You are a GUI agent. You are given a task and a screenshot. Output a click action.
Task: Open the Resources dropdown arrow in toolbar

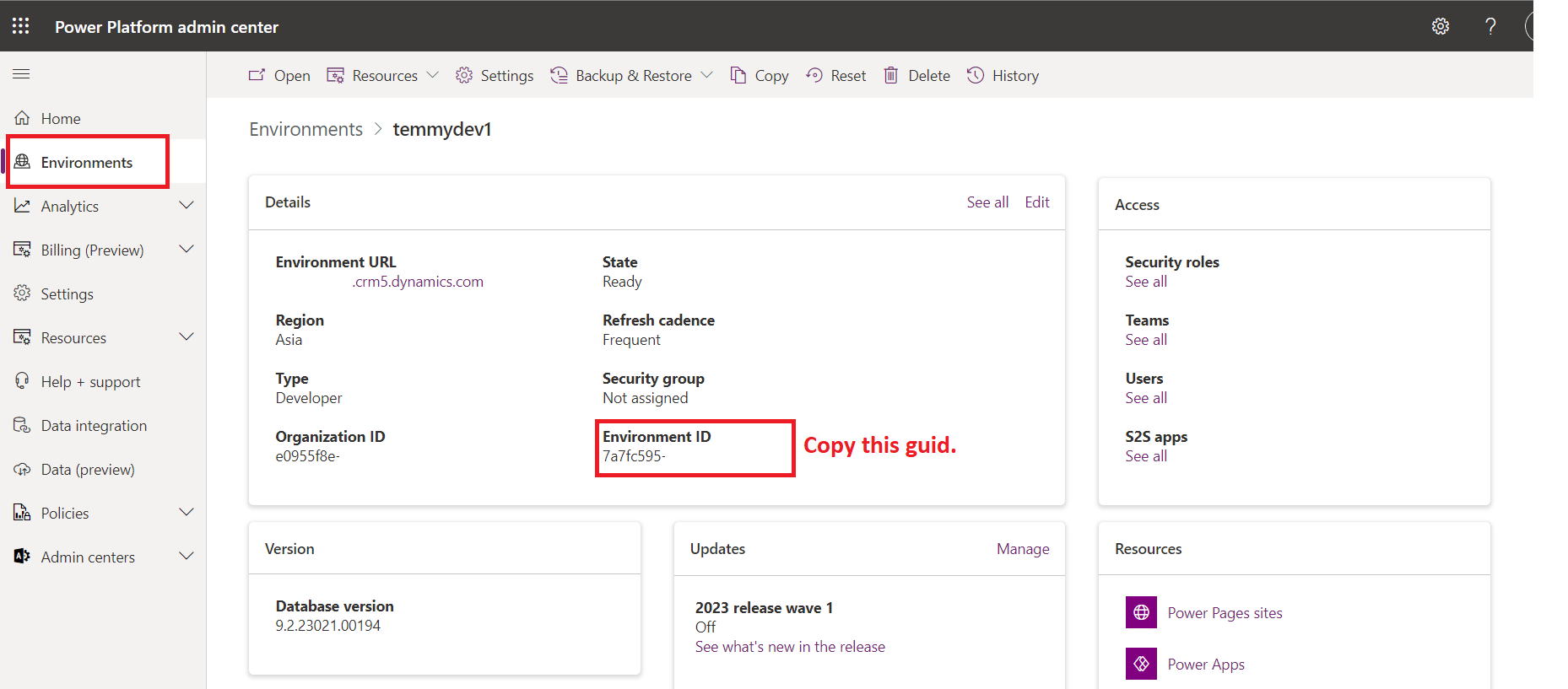point(433,75)
